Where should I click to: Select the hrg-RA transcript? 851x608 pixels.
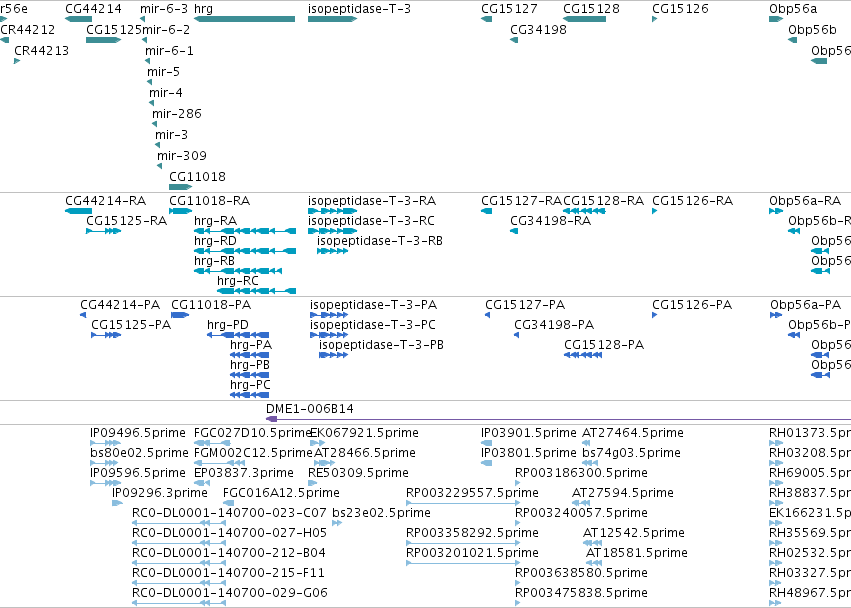point(245,231)
